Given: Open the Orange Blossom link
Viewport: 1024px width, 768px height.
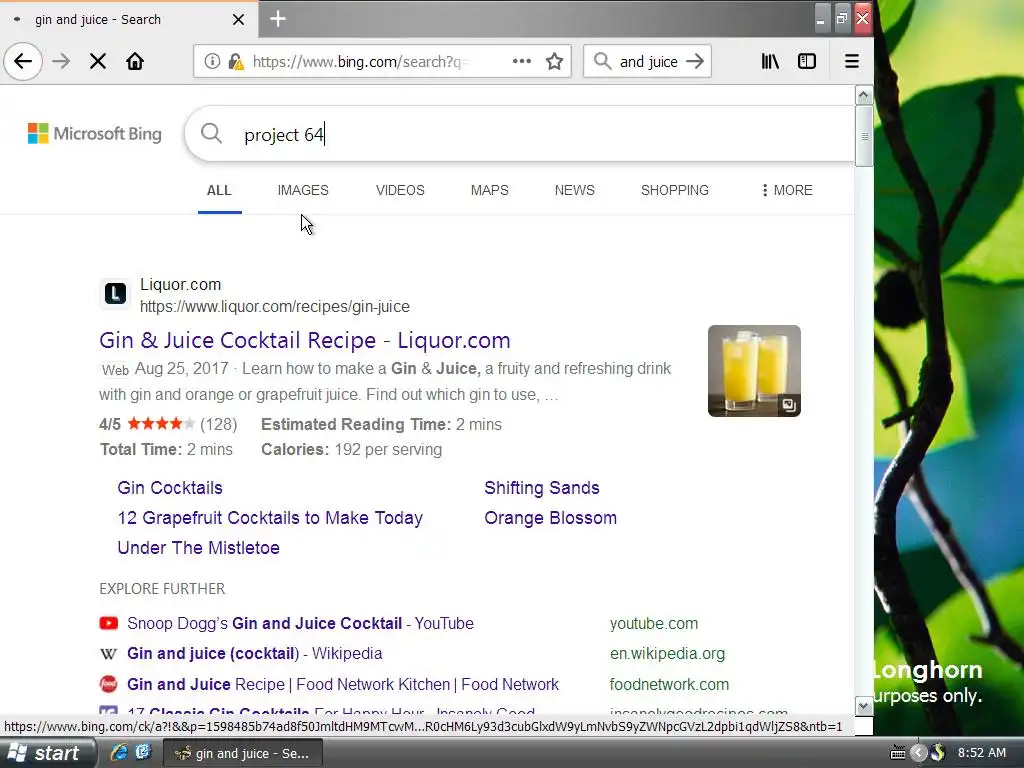Looking at the screenshot, I should (x=551, y=518).
